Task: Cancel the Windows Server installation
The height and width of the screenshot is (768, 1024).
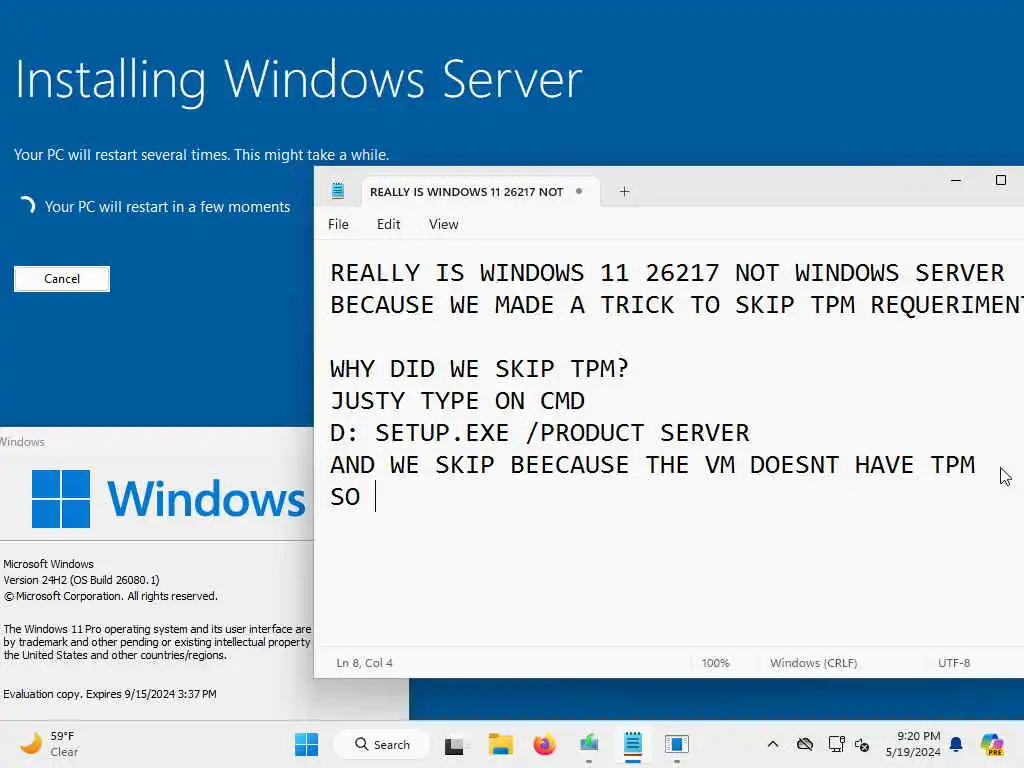Action: point(62,279)
